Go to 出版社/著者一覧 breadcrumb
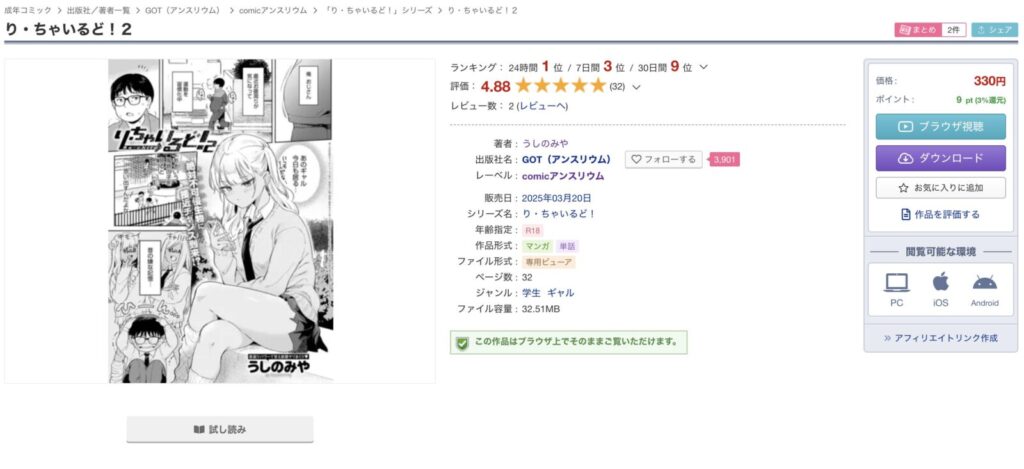 point(98,10)
